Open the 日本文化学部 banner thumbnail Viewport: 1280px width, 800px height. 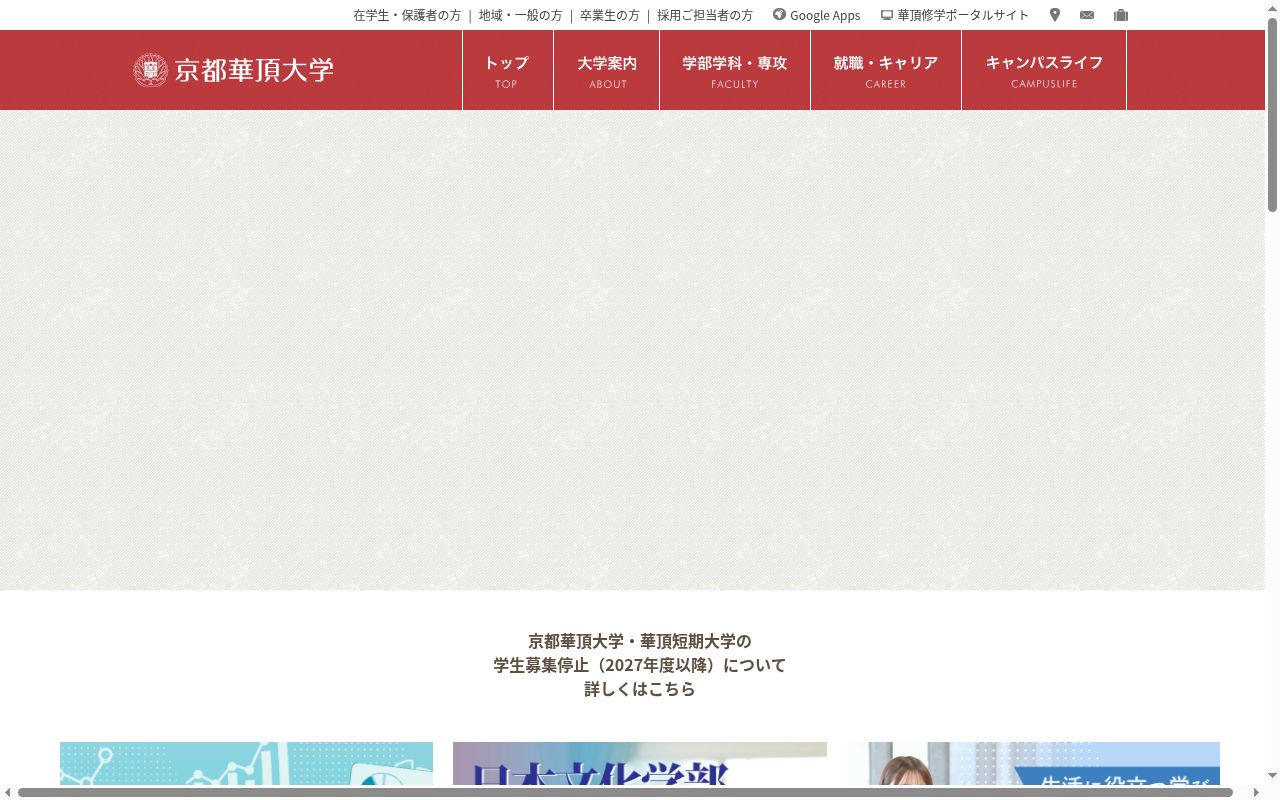[x=640, y=763]
